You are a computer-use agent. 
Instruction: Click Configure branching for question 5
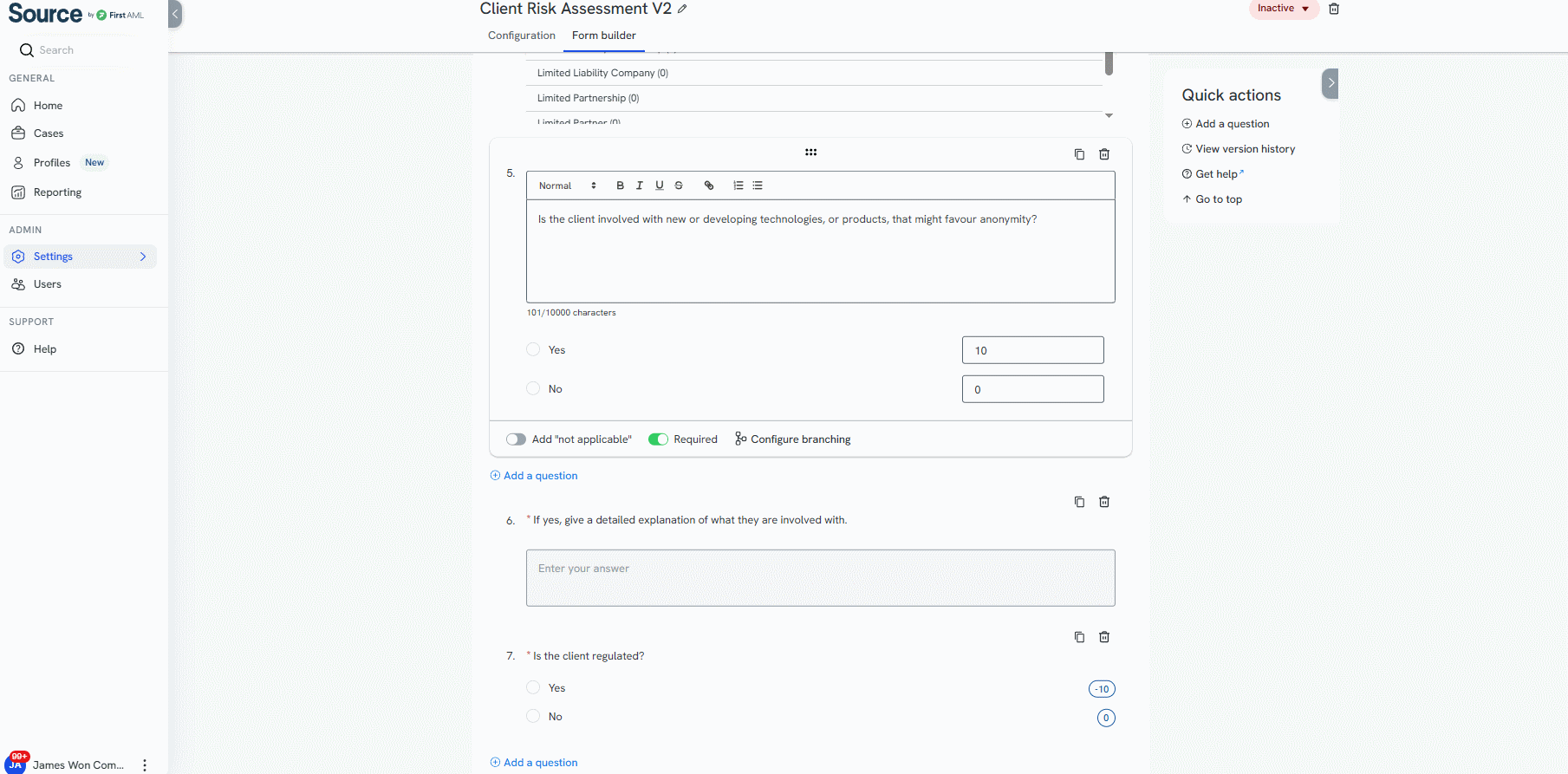pos(792,439)
